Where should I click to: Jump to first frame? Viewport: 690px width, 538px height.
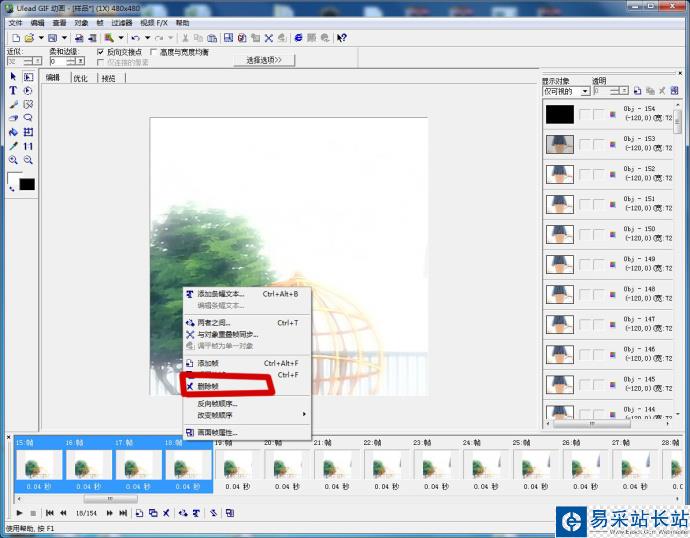pyautogui.click(x=50, y=513)
